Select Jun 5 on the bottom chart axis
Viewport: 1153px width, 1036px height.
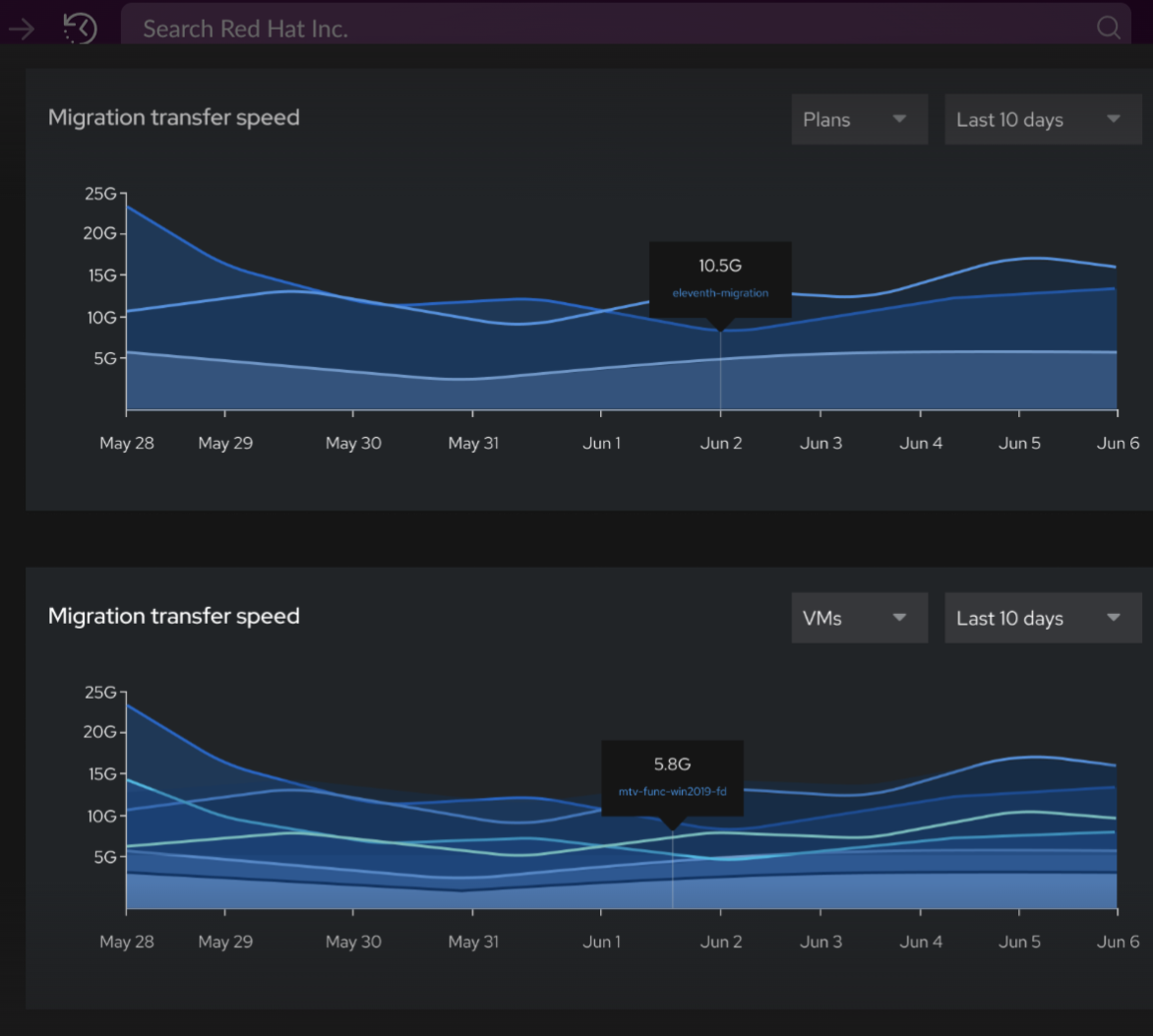click(1019, 943)
